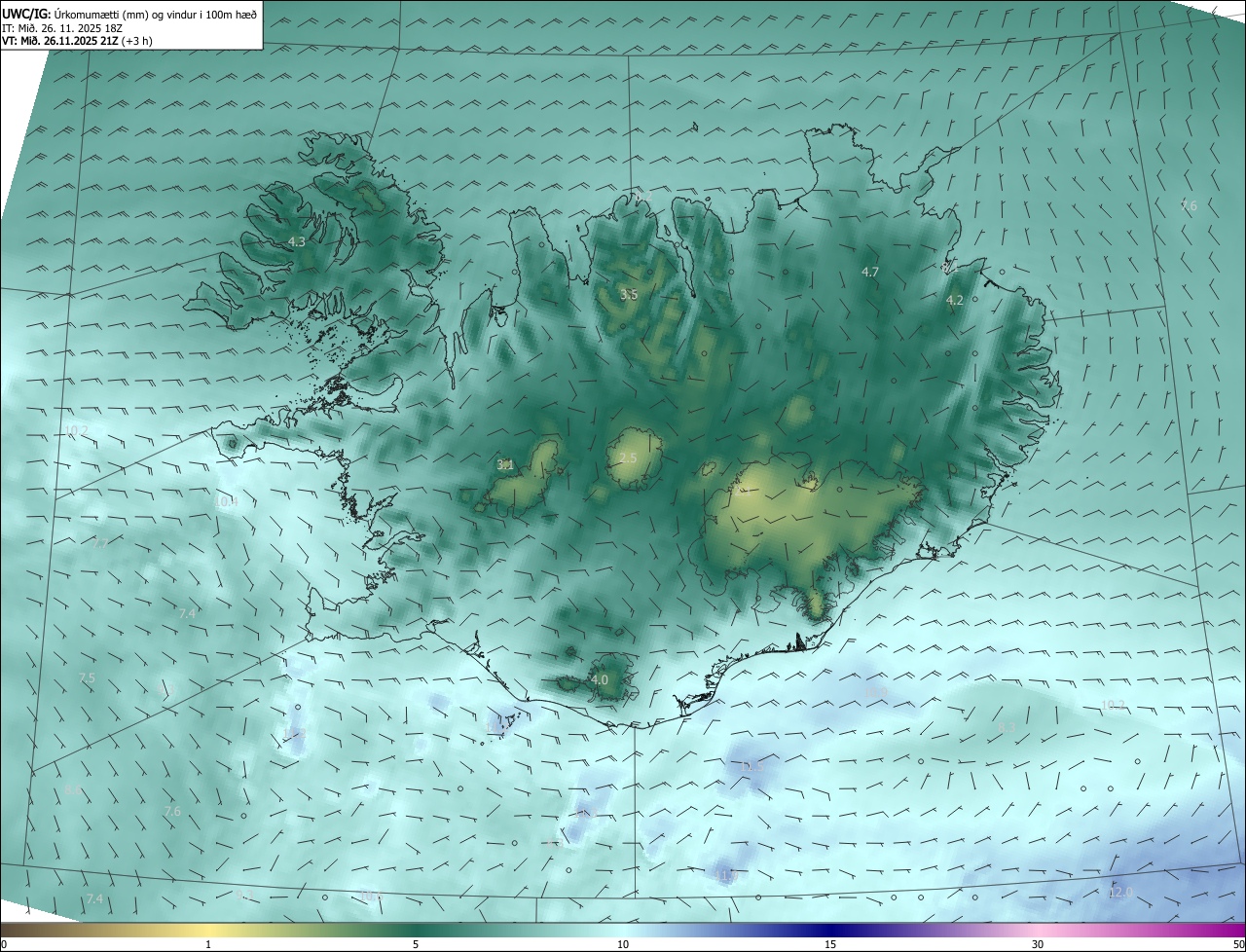Select the 12.0 value in the southeast sea
This screenshot has width=1246, height=952.
pos(1120,893)
